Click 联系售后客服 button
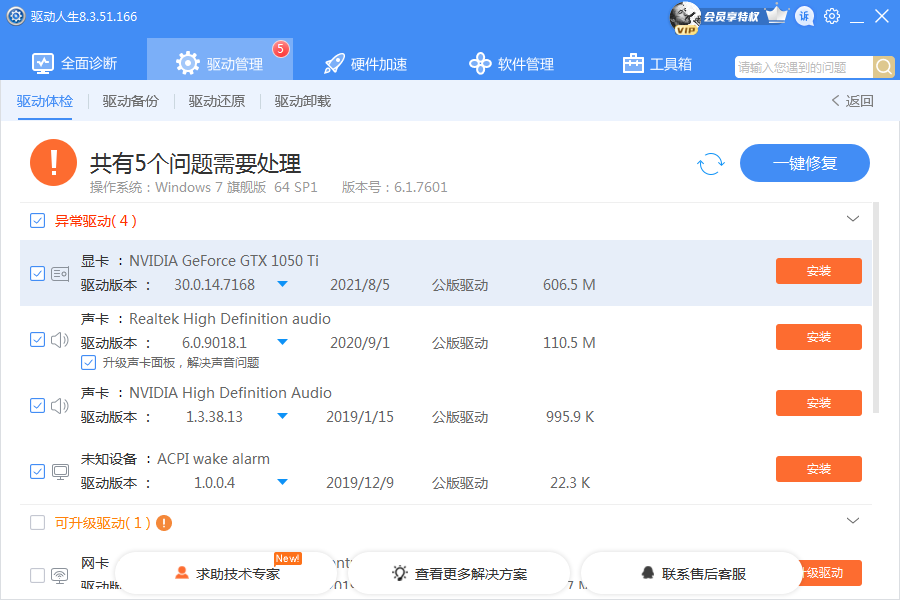The image size is (900, 600). tap(692, 574)
